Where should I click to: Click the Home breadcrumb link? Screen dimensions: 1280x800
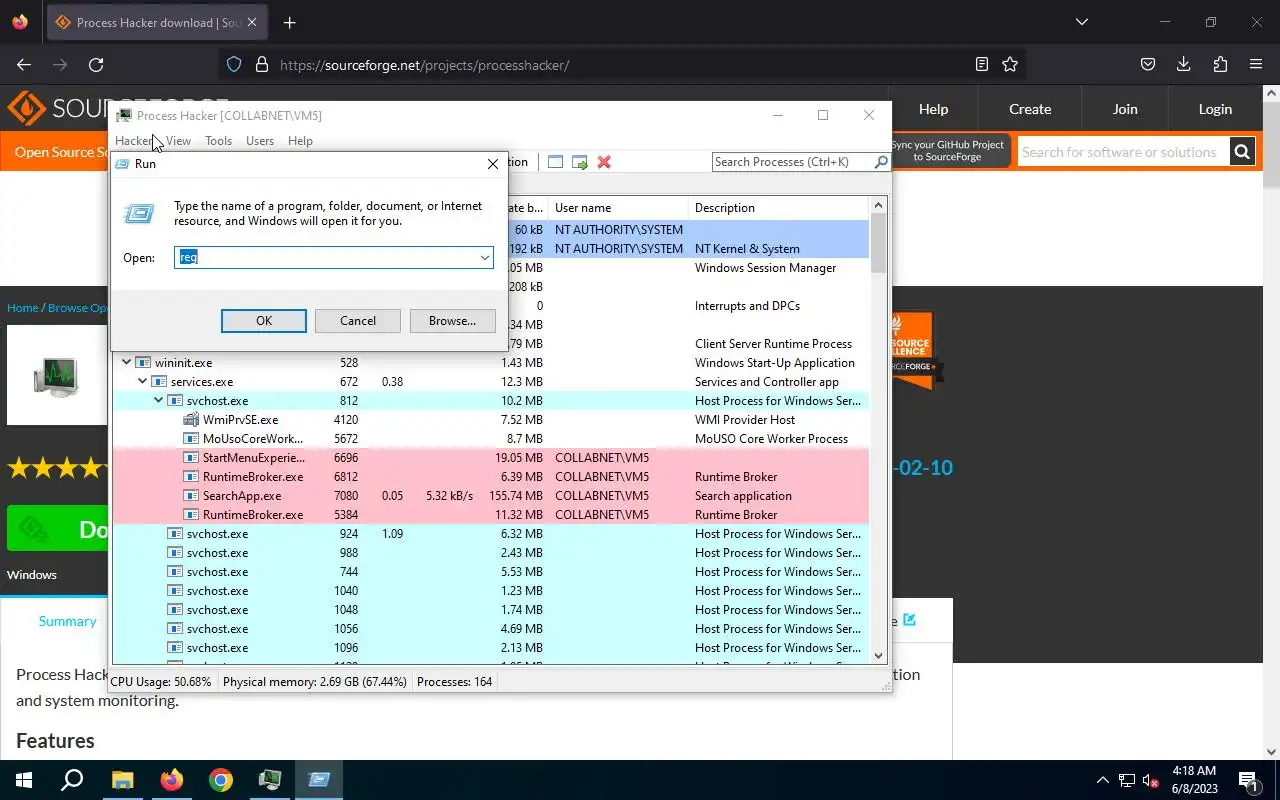pos(22,308)
